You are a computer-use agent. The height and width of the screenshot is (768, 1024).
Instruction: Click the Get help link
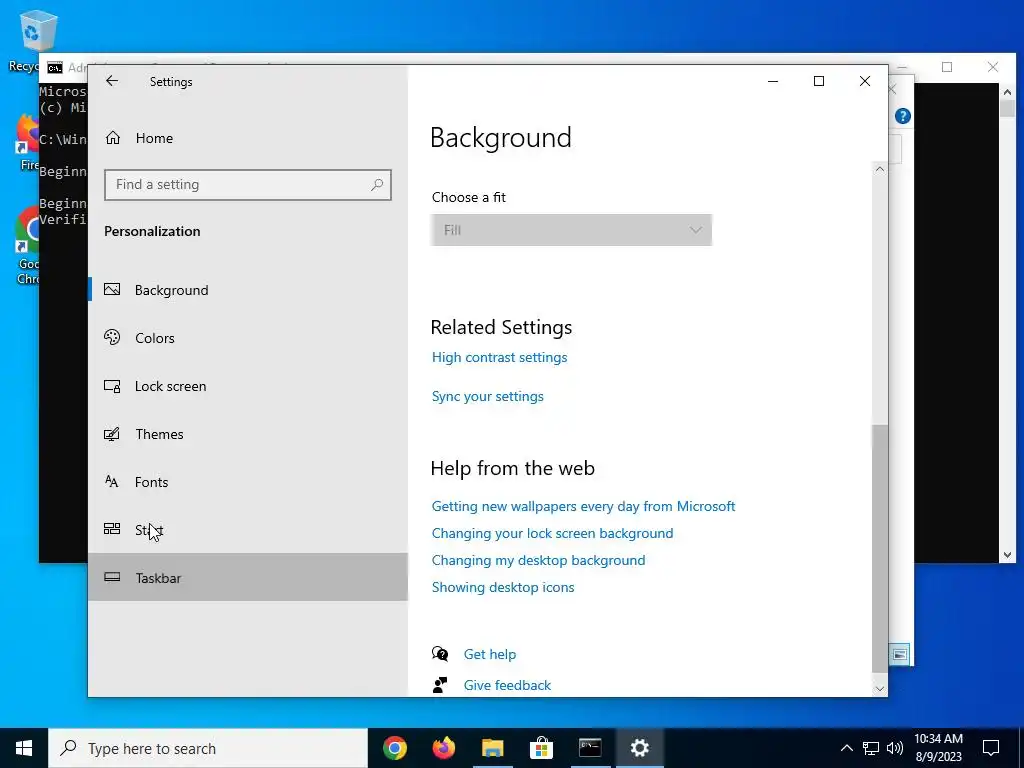click(x=489, y=654)
